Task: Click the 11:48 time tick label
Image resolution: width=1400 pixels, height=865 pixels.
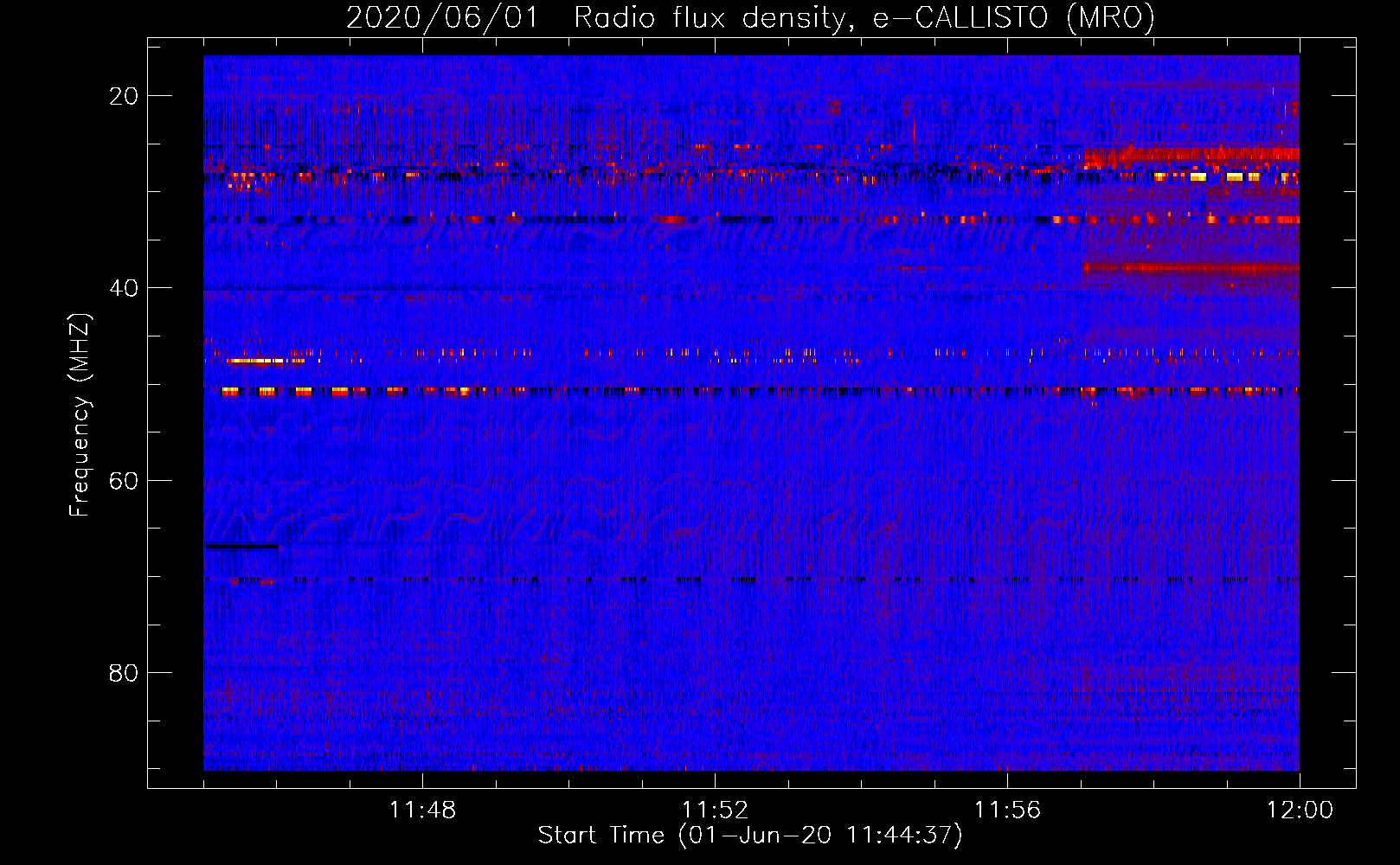Action: [x=422, y=811]
